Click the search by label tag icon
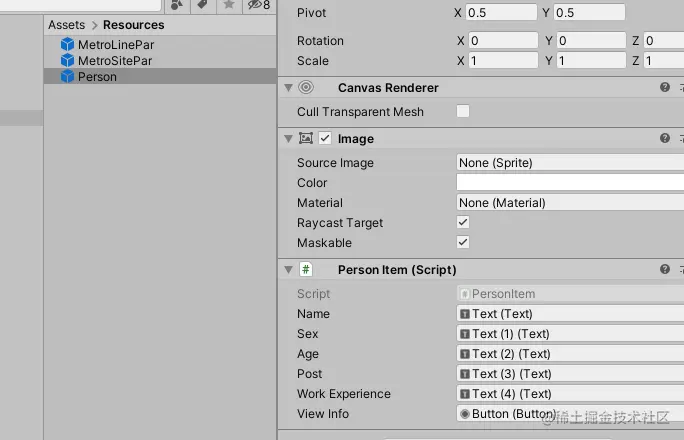The width and height of the screenshot is (684, 440). click(x=202, y=5)
